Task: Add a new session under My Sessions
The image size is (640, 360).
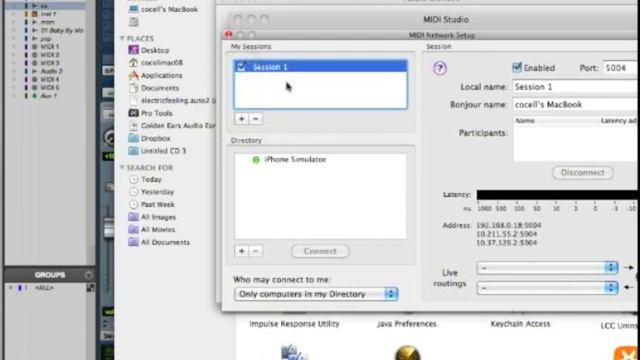Action: pos(241,119)
